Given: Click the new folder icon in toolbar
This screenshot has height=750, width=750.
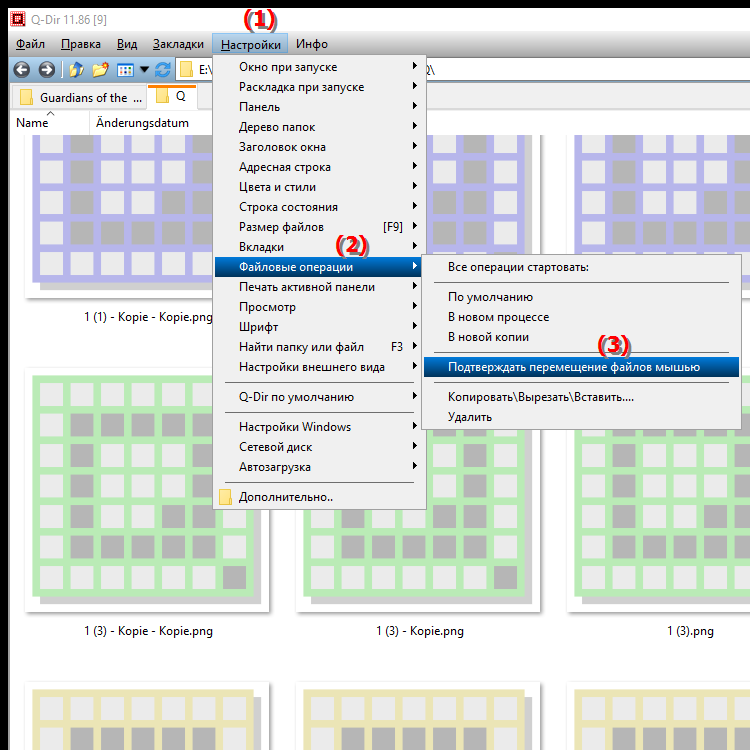Looking at the screenshot, I should 100,70.
